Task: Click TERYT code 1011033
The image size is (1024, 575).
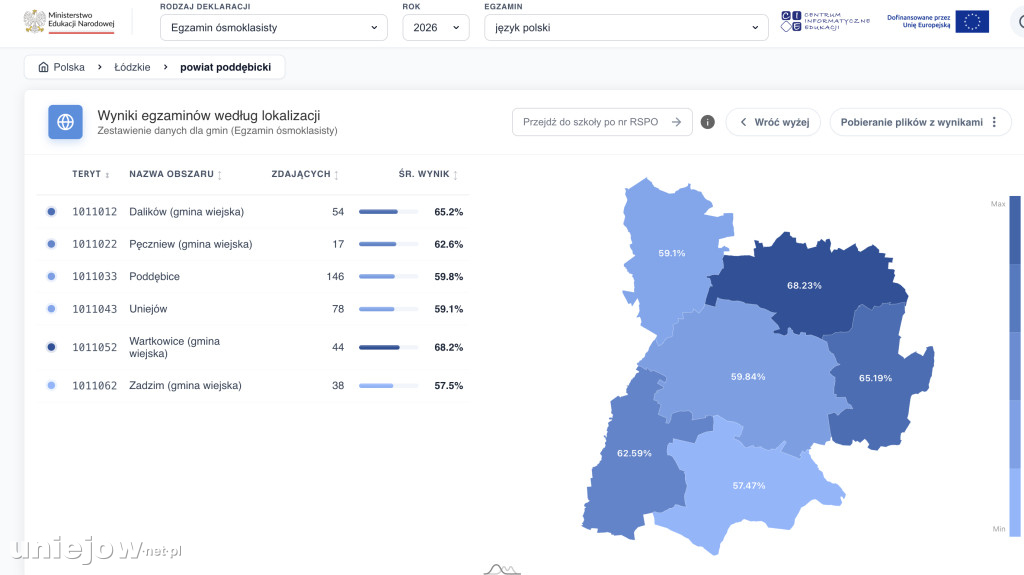Action: coord(95,276)
